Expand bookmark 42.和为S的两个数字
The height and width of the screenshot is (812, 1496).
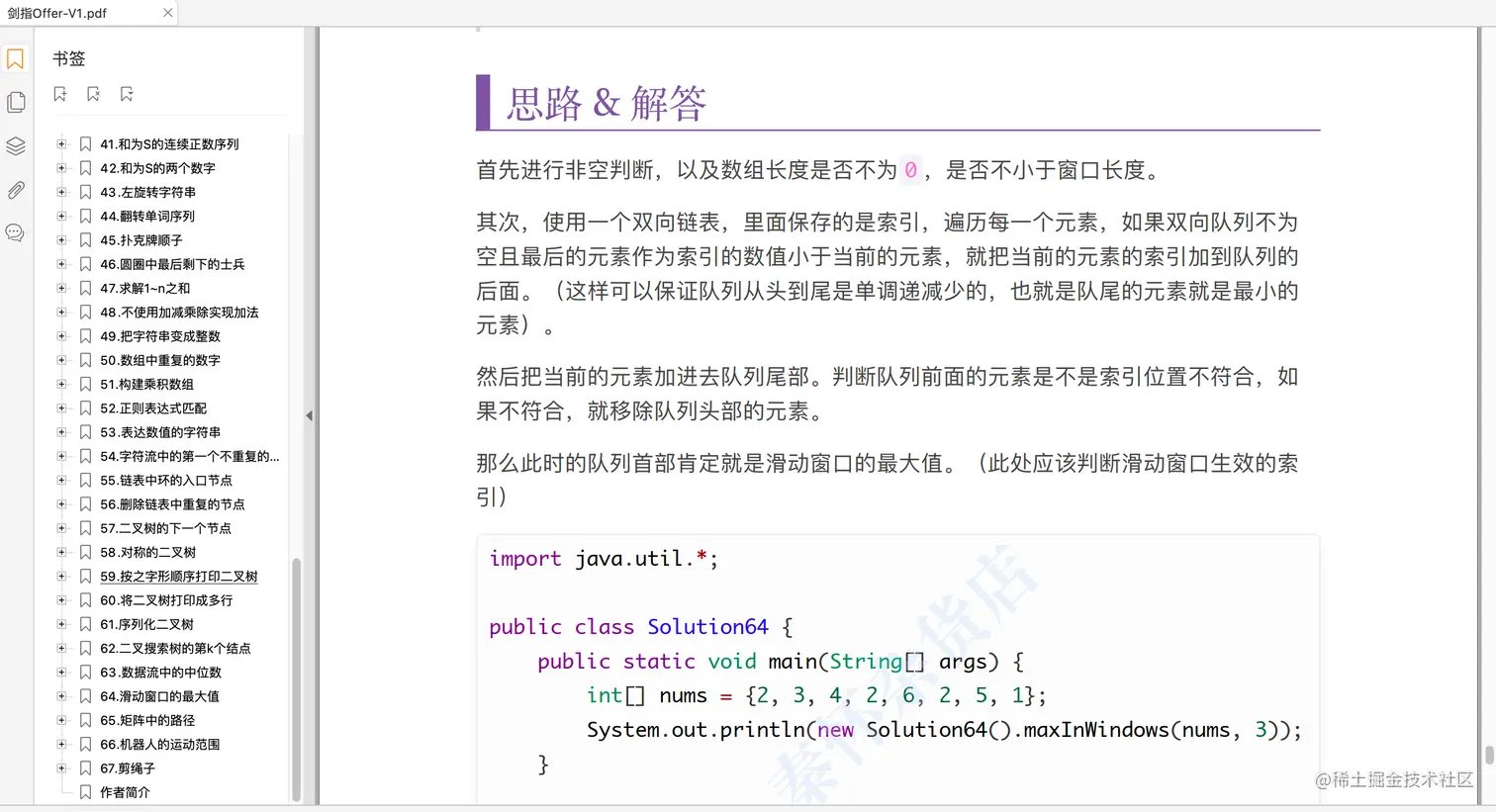(x=61, y=168)
